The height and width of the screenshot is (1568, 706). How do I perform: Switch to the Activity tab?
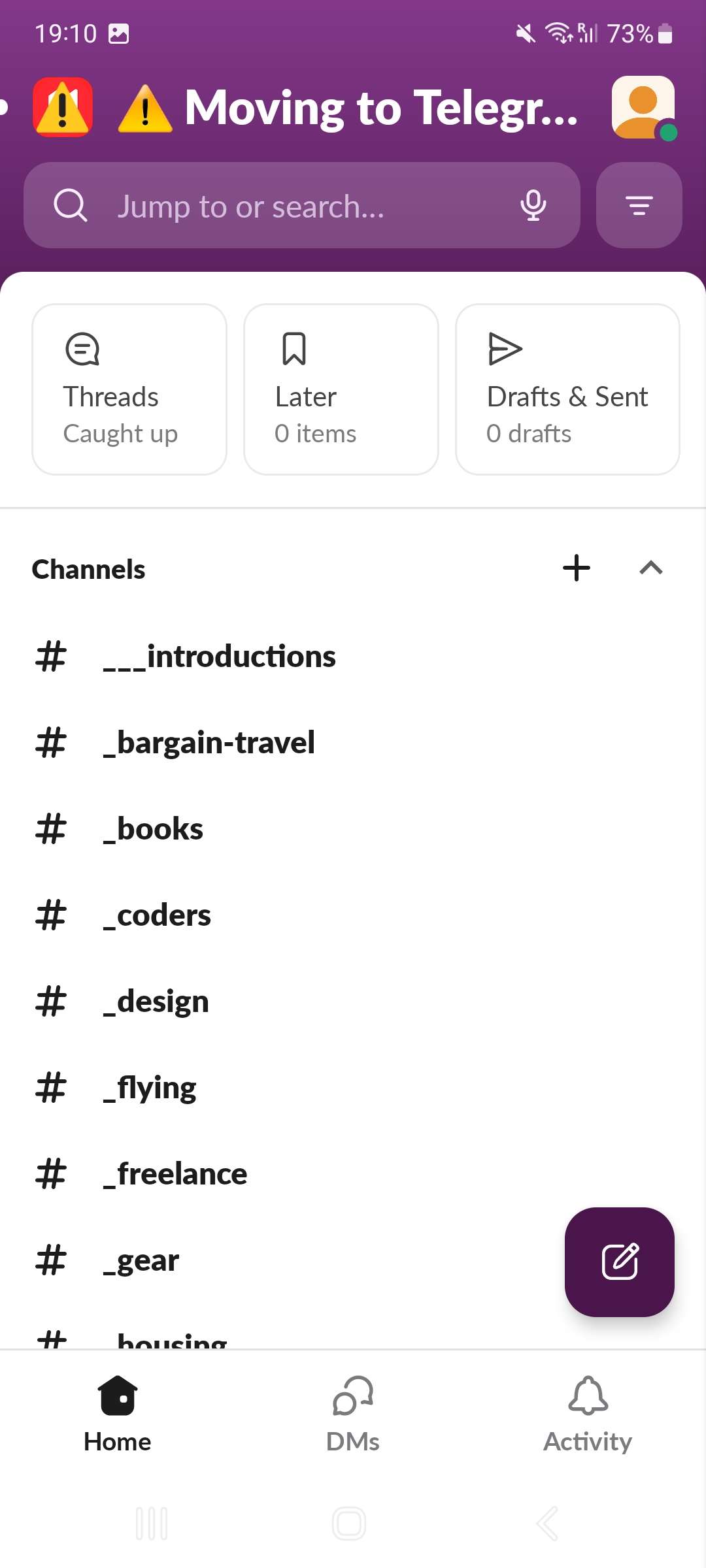coord(588,1414)
